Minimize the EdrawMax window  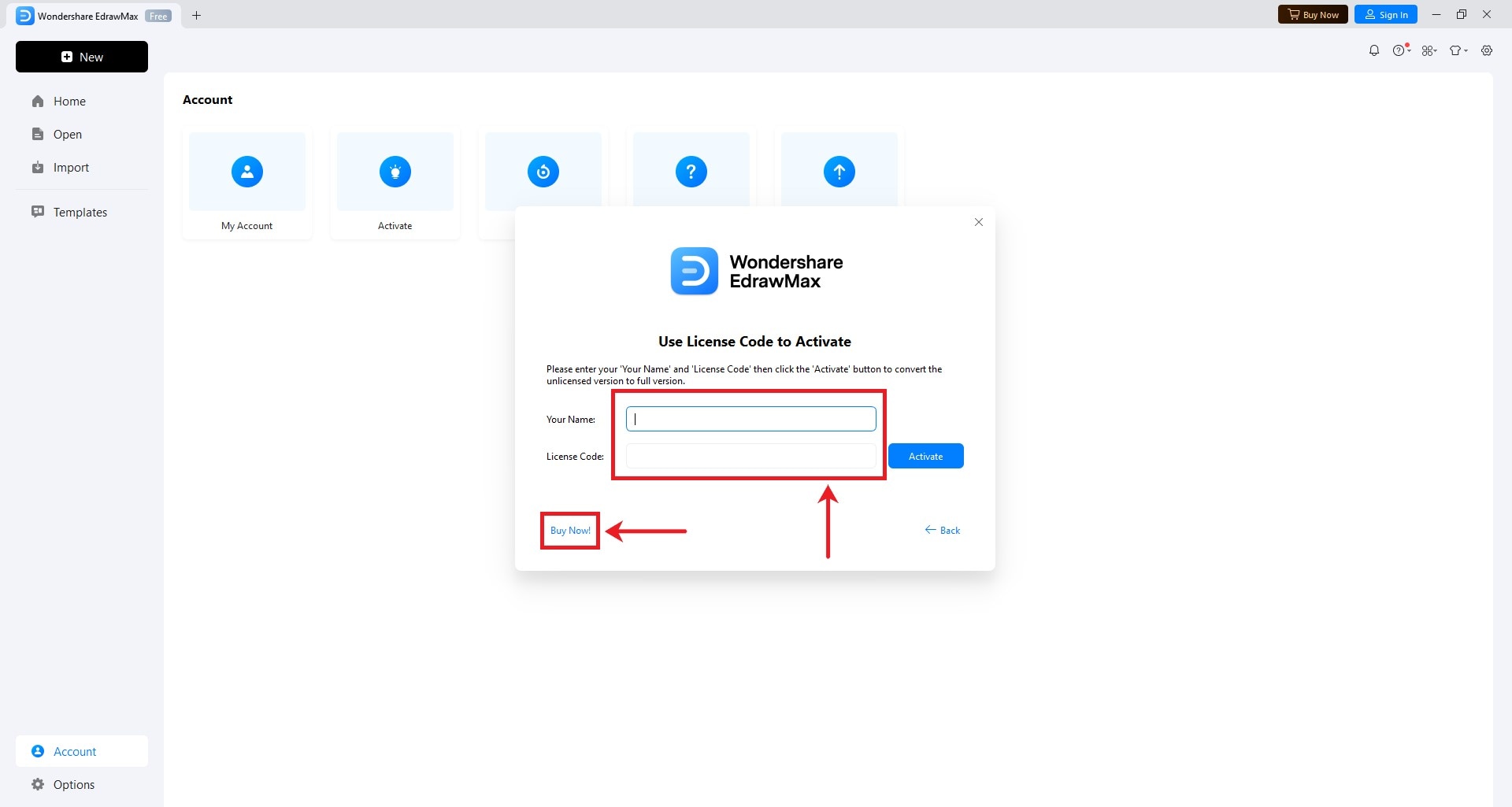(1436, 15)
